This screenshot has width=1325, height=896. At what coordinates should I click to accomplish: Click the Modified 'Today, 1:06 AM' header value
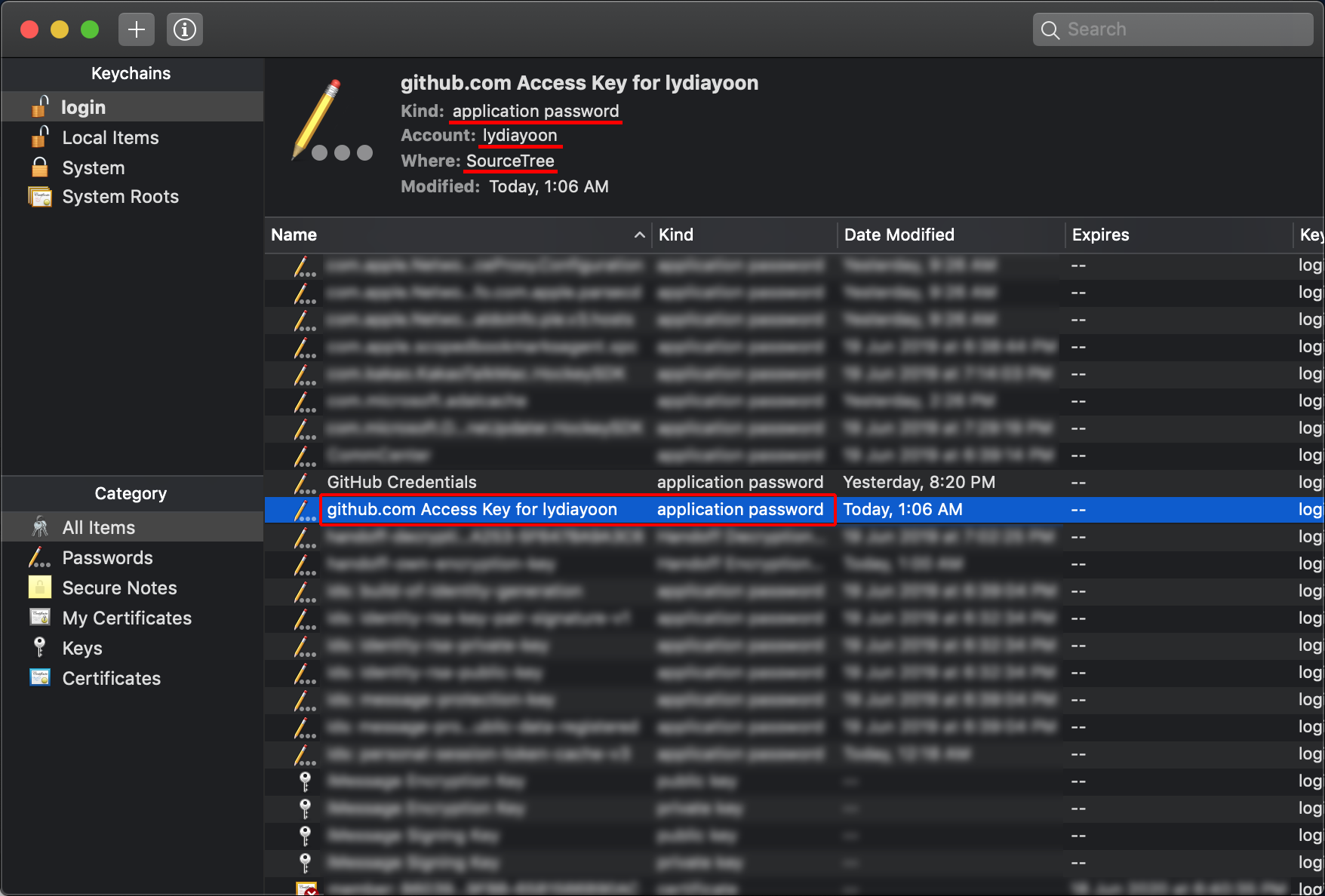click(549, 186)
